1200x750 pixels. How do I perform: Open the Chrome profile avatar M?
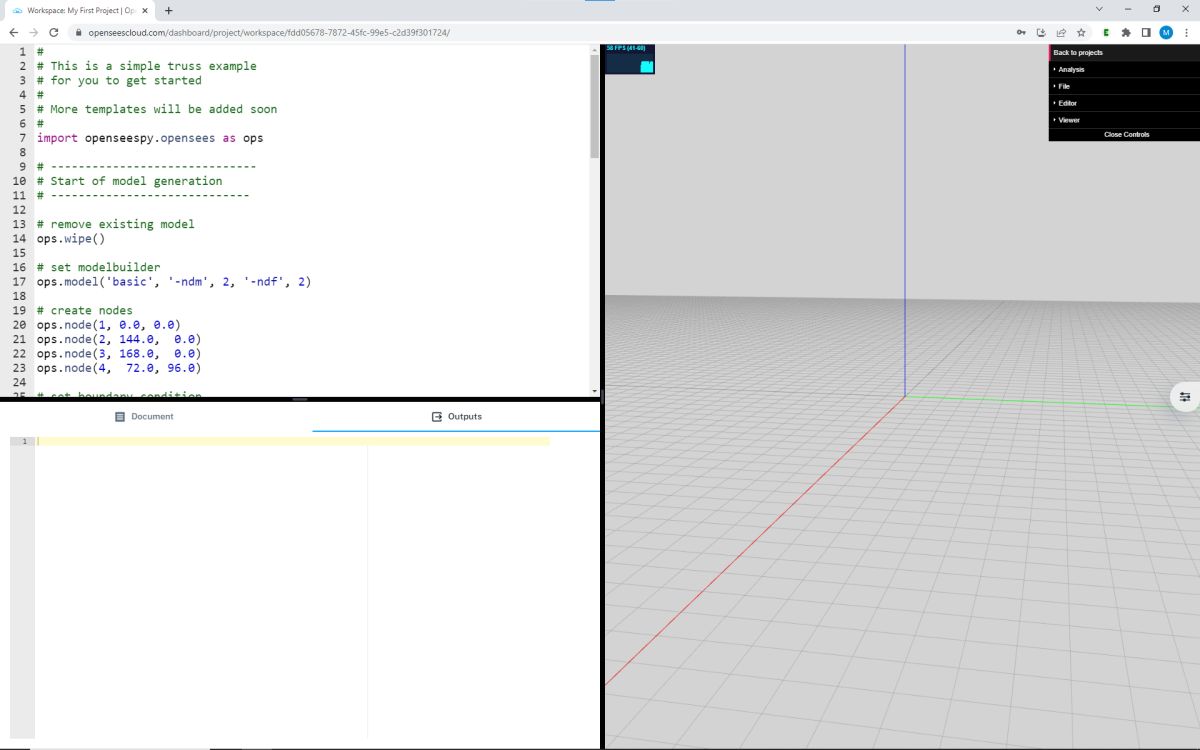(x=1166, y=32)
